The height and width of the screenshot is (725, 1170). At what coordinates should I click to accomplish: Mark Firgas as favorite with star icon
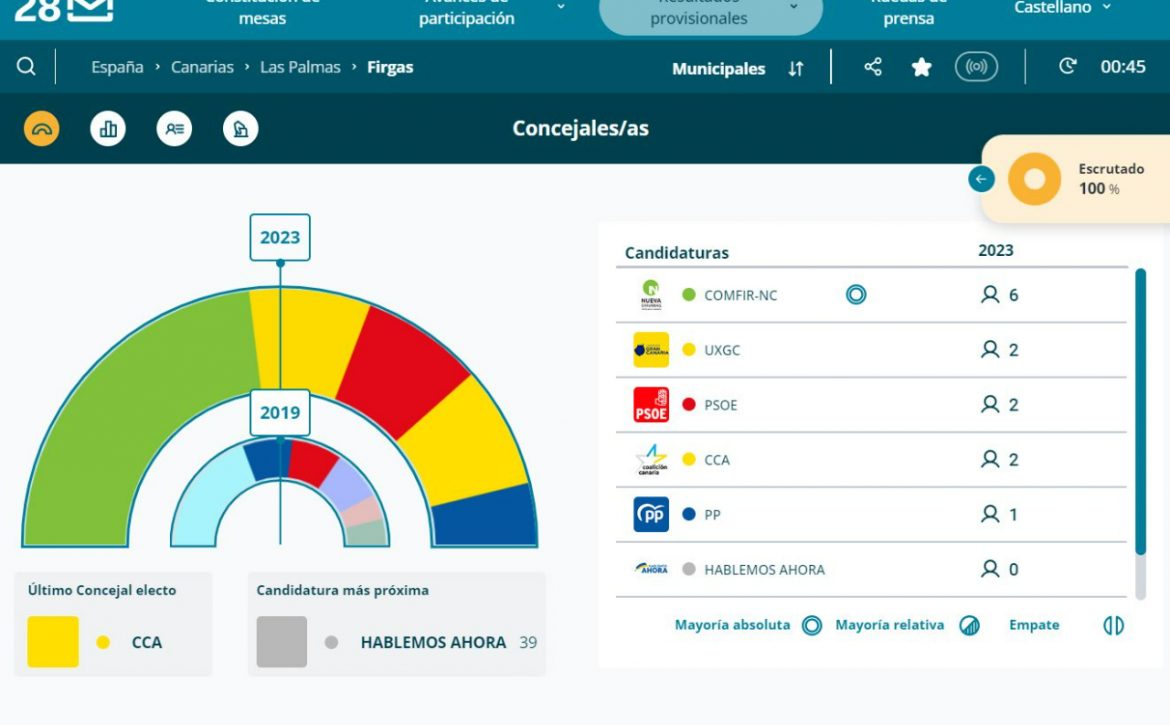tap(922, 67)
